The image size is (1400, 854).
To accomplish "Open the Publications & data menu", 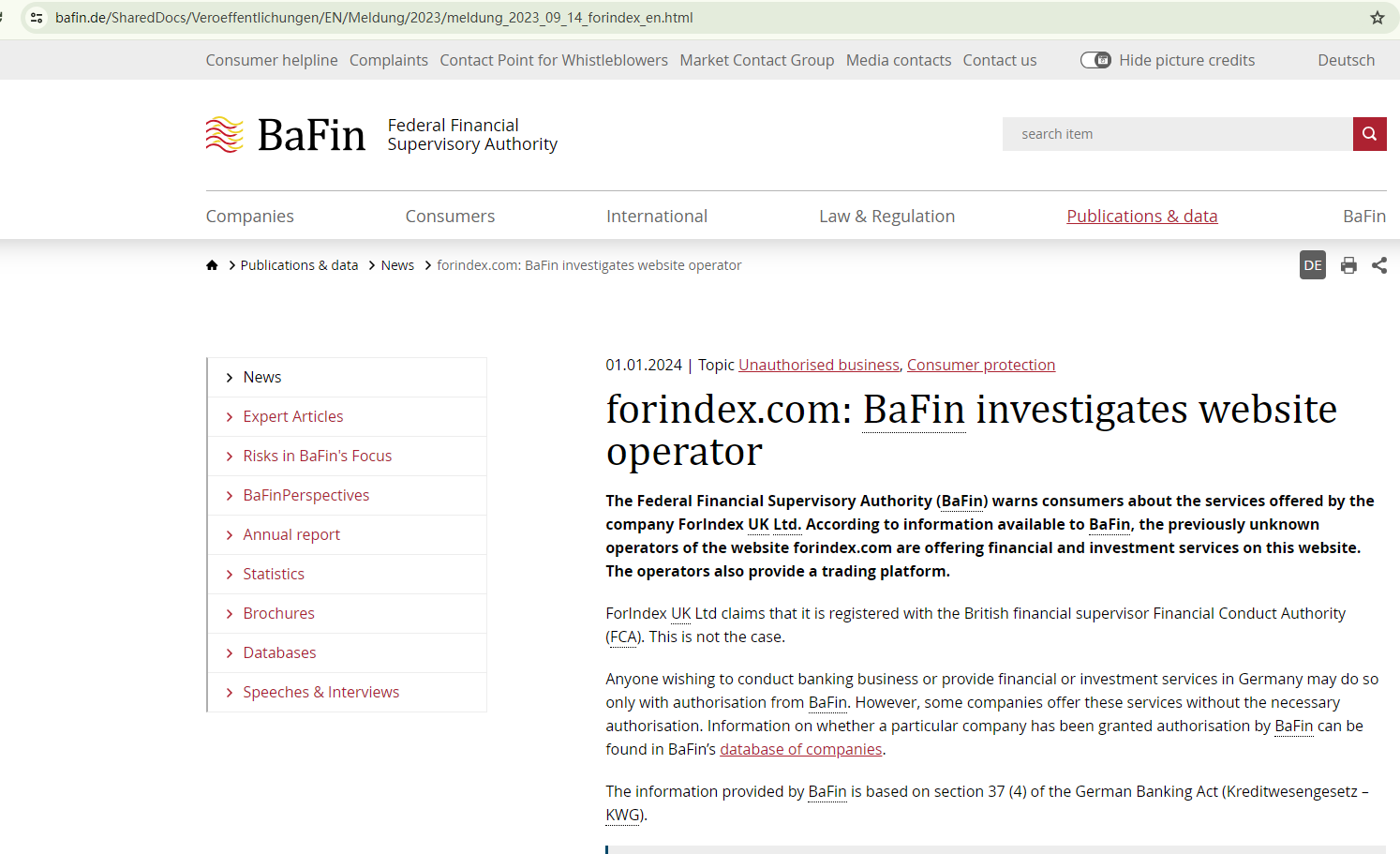I will 1142,217.
